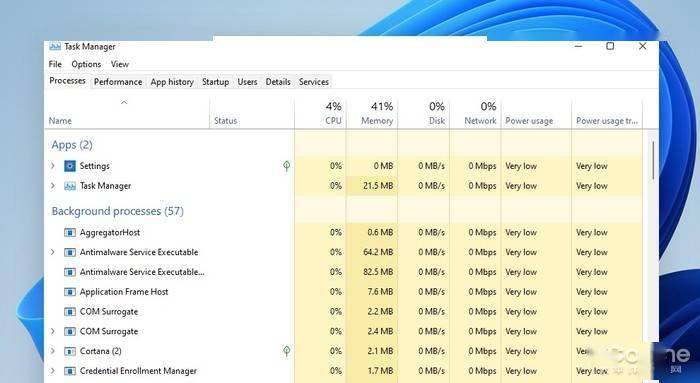
Task: Click the Cortana process icon
Action: coord(70,351)
